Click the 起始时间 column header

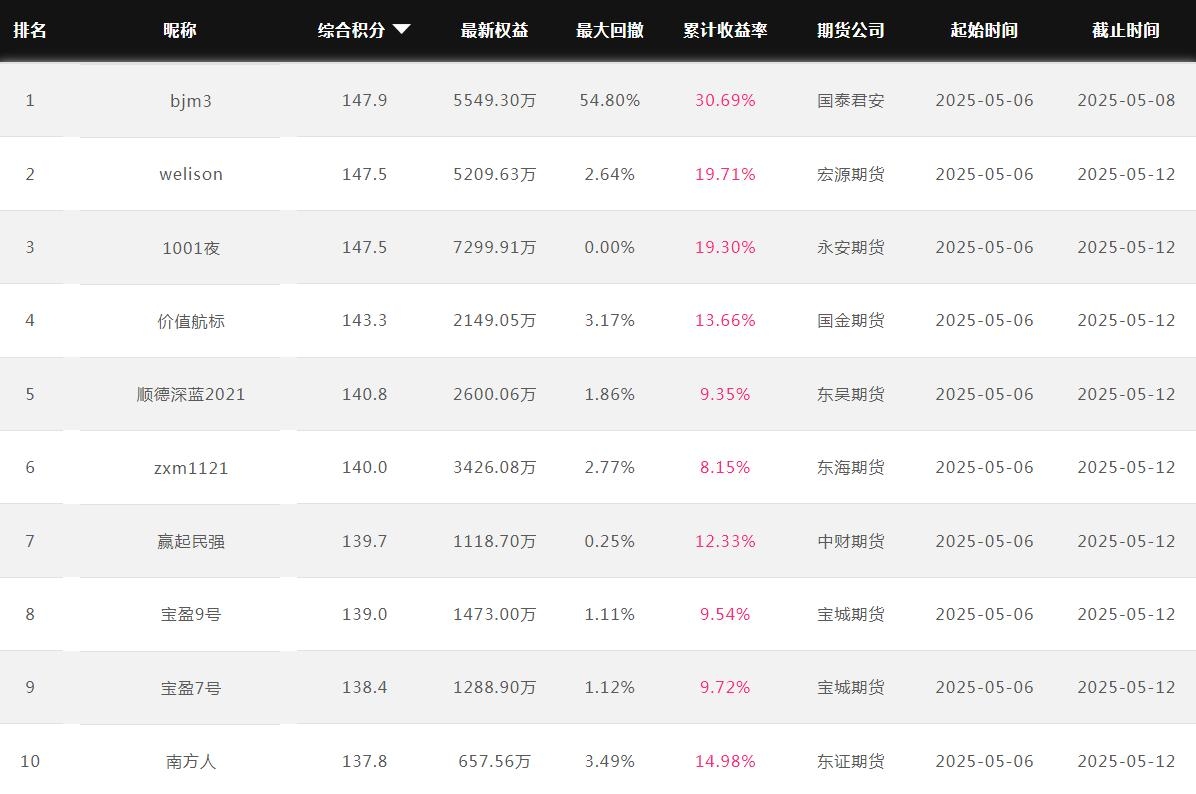pyautogui.click(x=984, y=30)
